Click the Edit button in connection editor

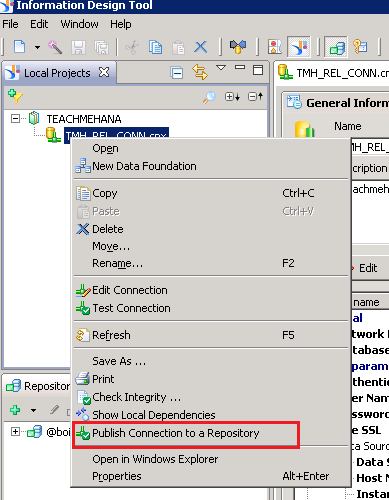pyautogui.click(x=368, y=268)
